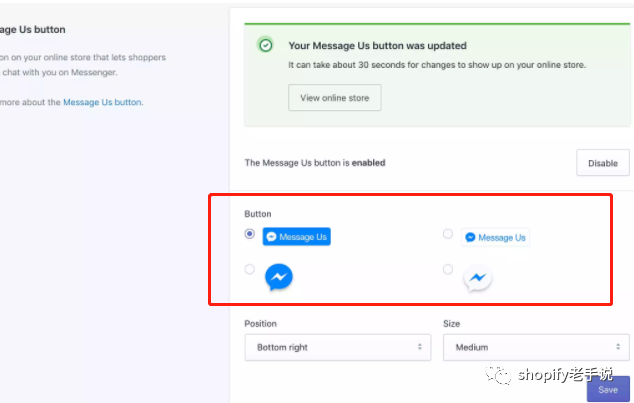
Task: Click View online store button
Action: coord(334,97)
